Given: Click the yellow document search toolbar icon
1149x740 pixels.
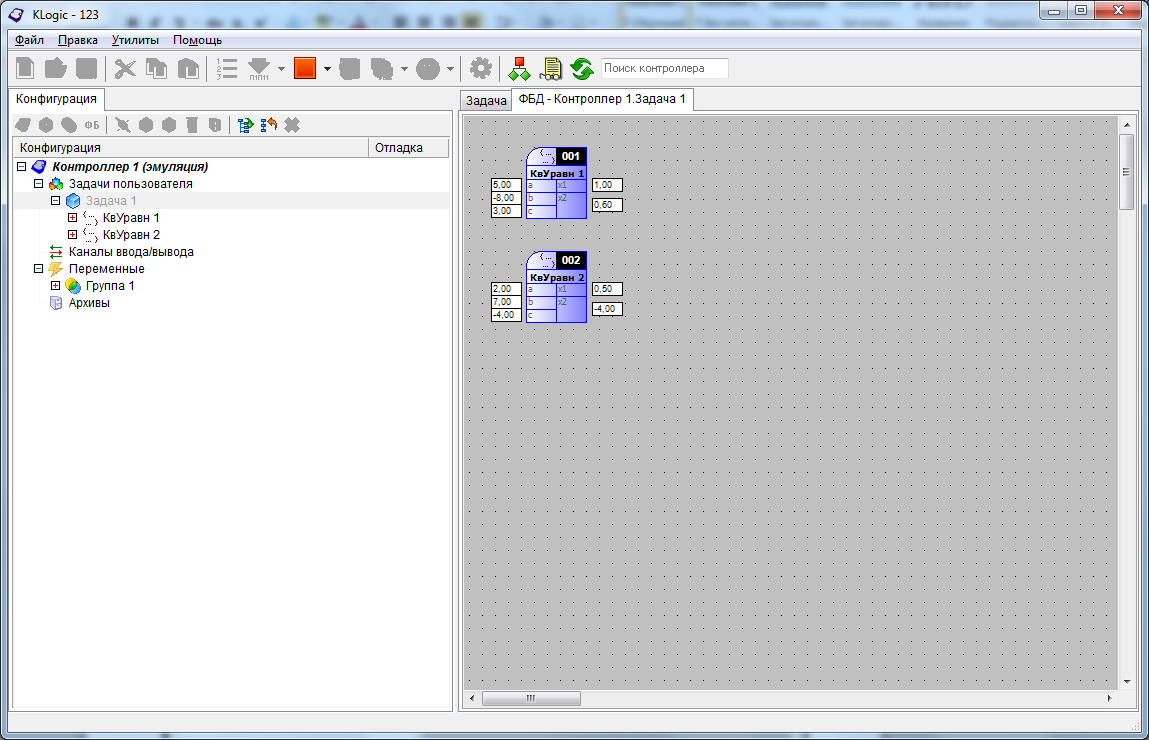Looking at the screenshot, I should 550,68.
